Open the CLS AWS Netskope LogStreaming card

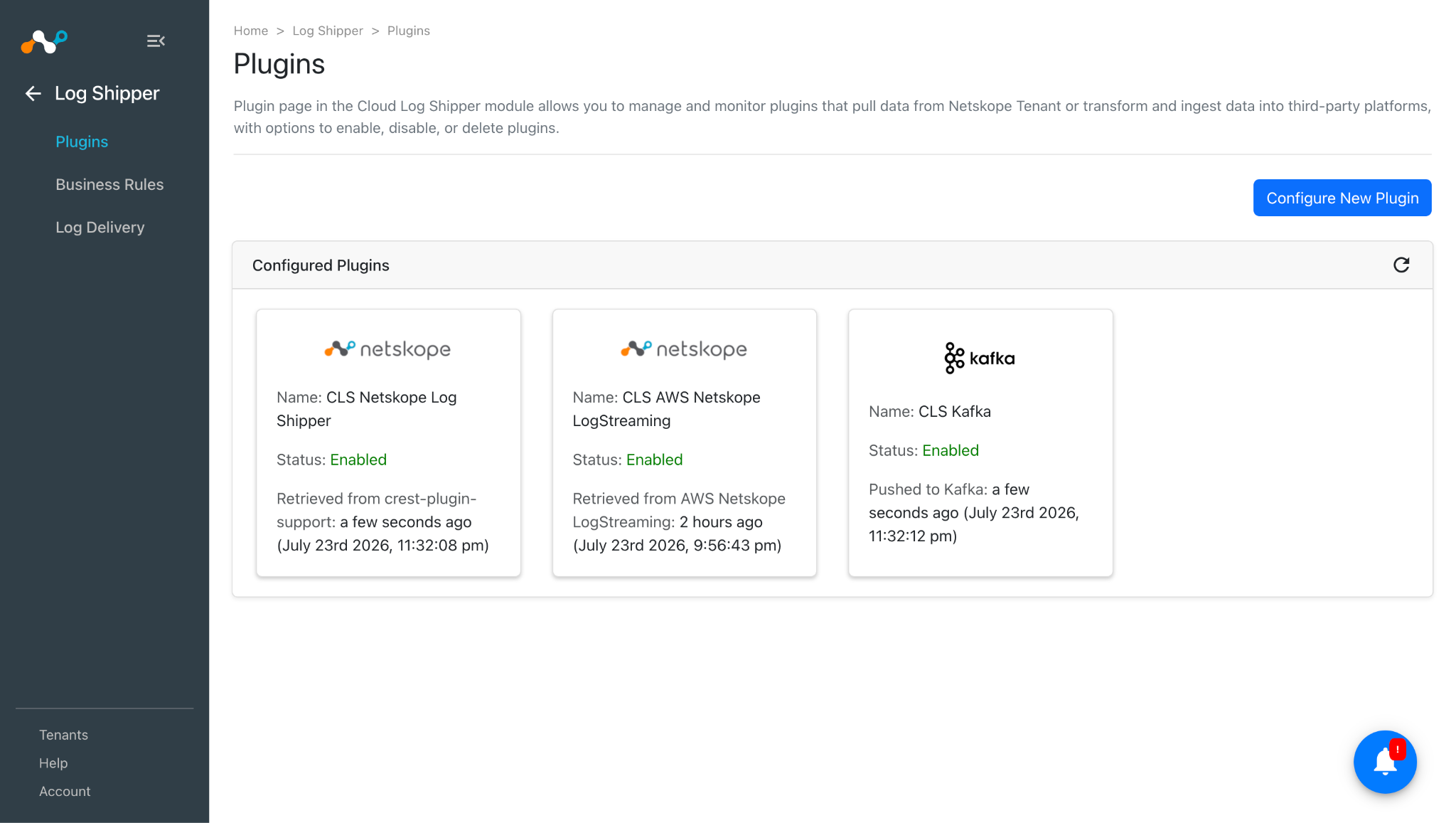[685, 442]
